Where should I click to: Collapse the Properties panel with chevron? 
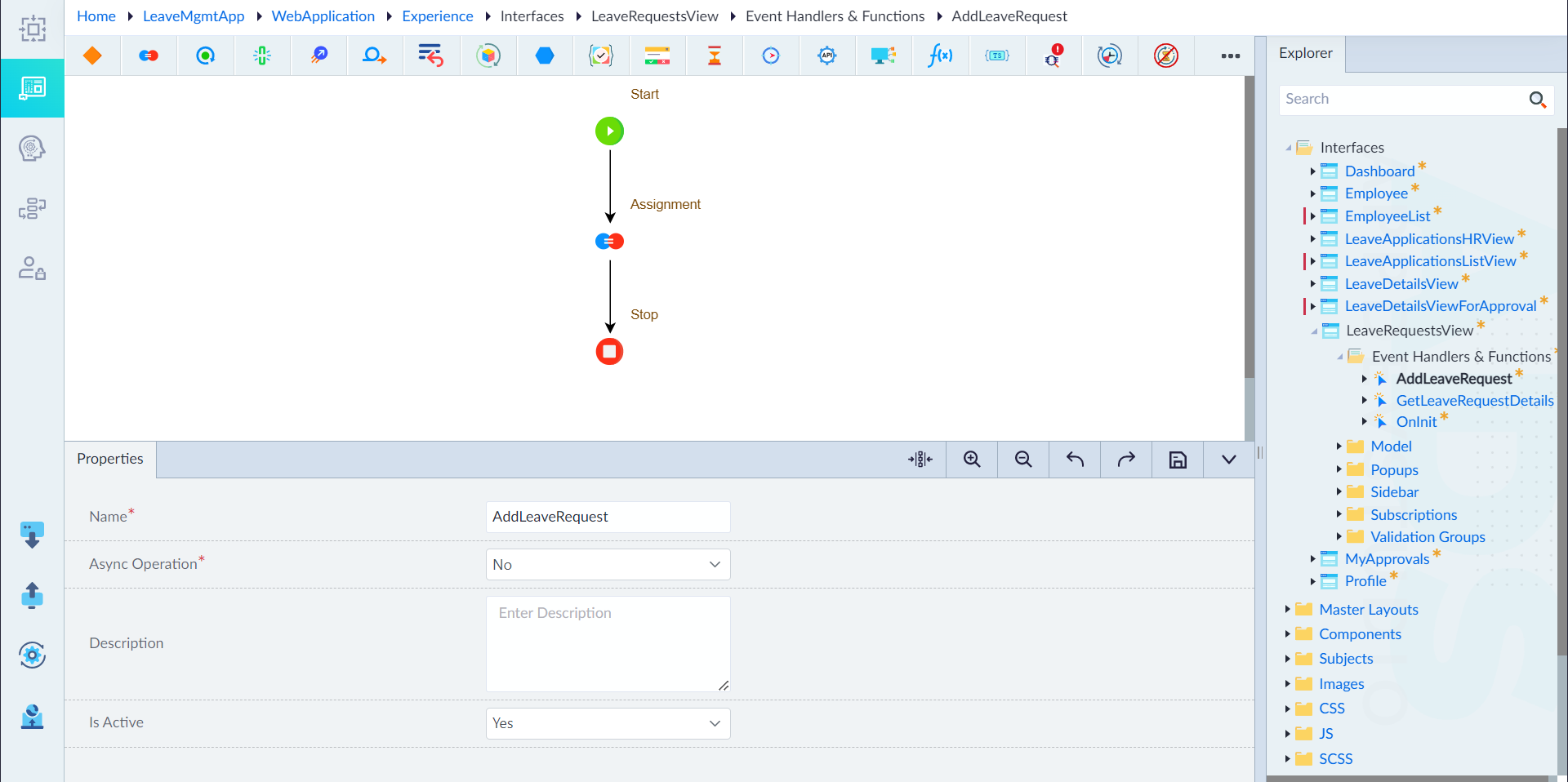coord(1228,460)
